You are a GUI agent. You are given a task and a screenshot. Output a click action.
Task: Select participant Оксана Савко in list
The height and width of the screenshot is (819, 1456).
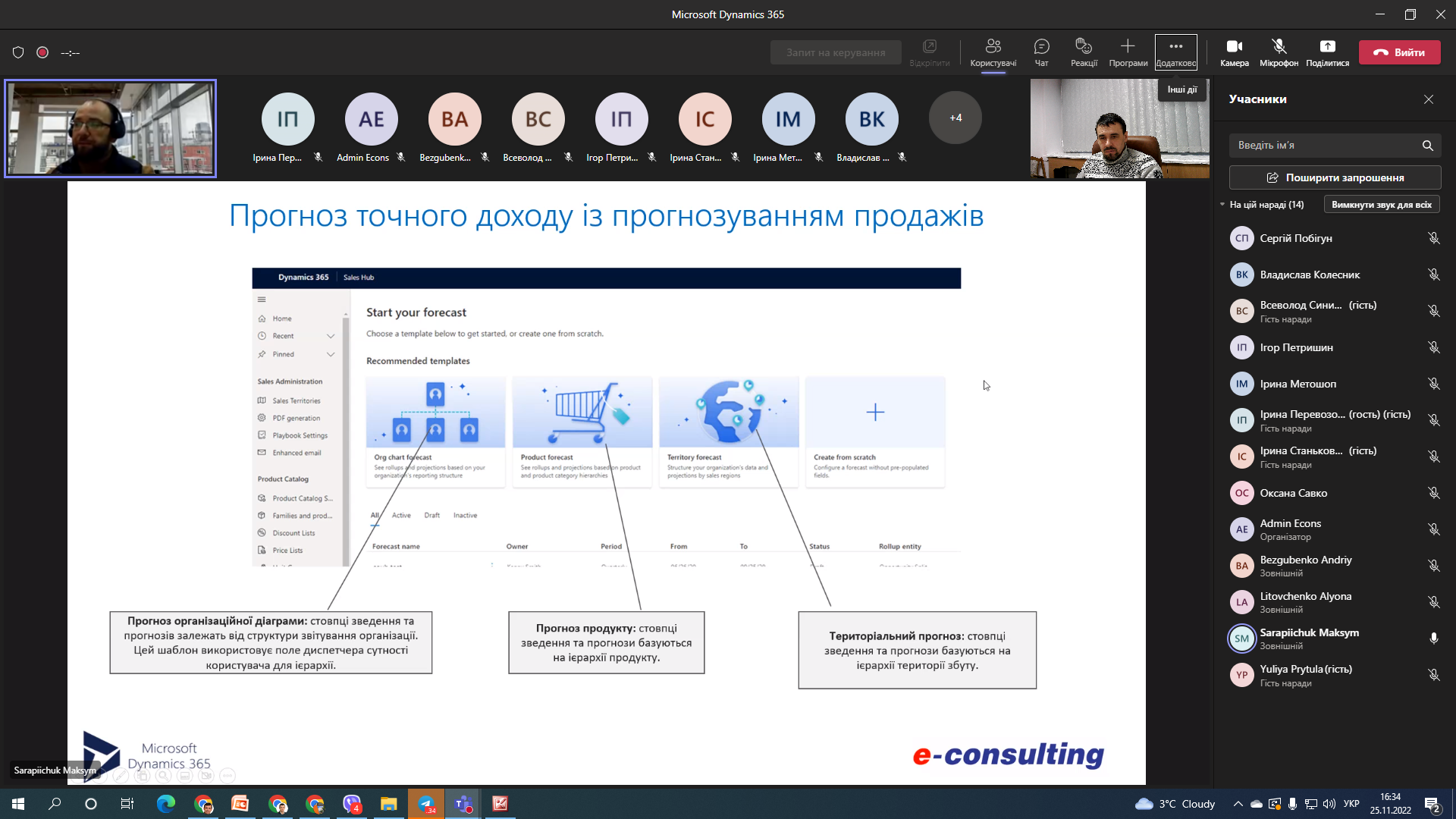pos(1293,493)
